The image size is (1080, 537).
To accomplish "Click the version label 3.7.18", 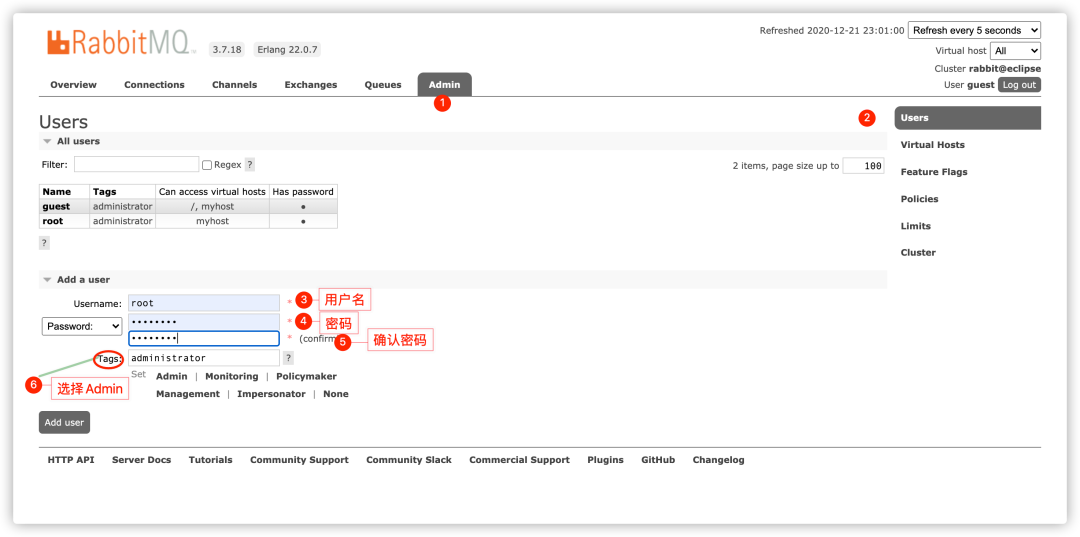I will tap(226, 50).
